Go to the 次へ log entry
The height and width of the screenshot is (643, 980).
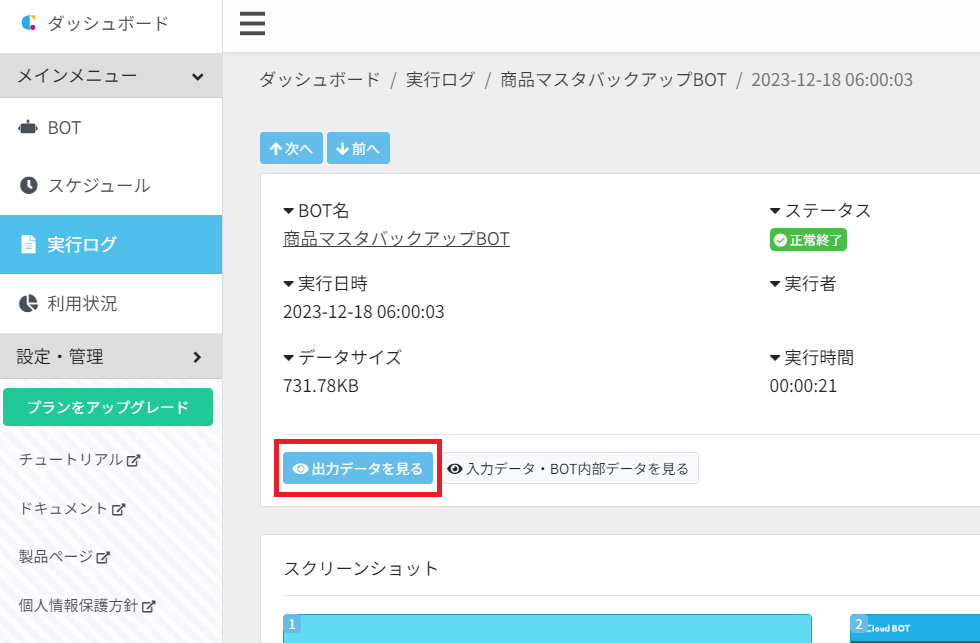point(291,148)
